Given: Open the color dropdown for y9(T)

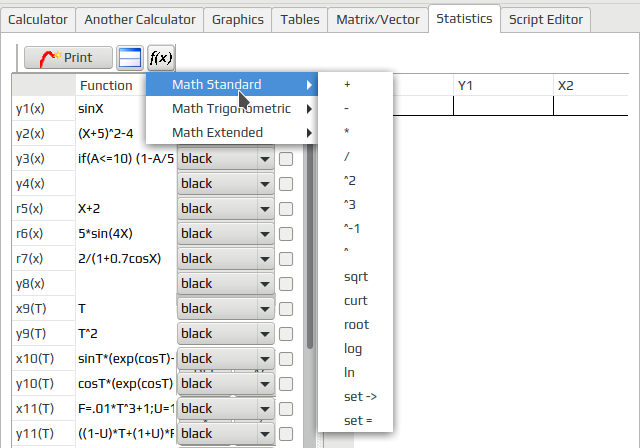Looking at the screenshot, I should point(226,333).
